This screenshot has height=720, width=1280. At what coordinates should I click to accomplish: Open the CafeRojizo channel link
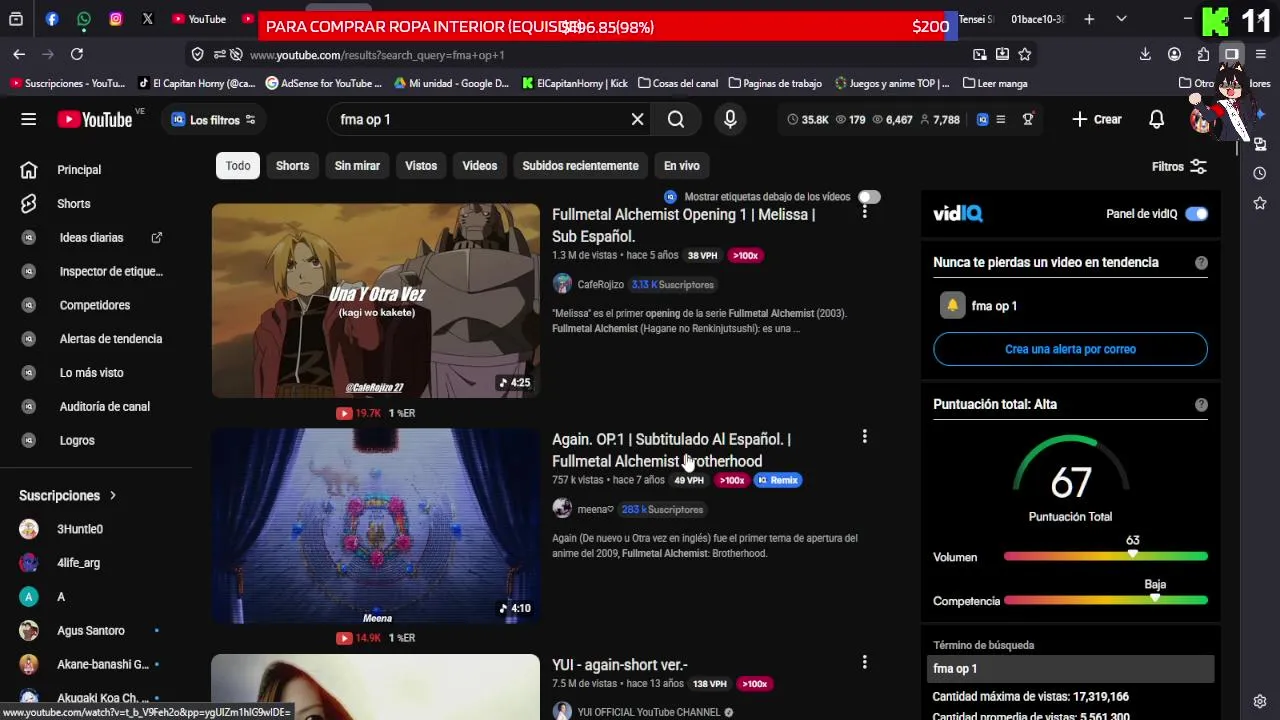[x=600, y=285]
